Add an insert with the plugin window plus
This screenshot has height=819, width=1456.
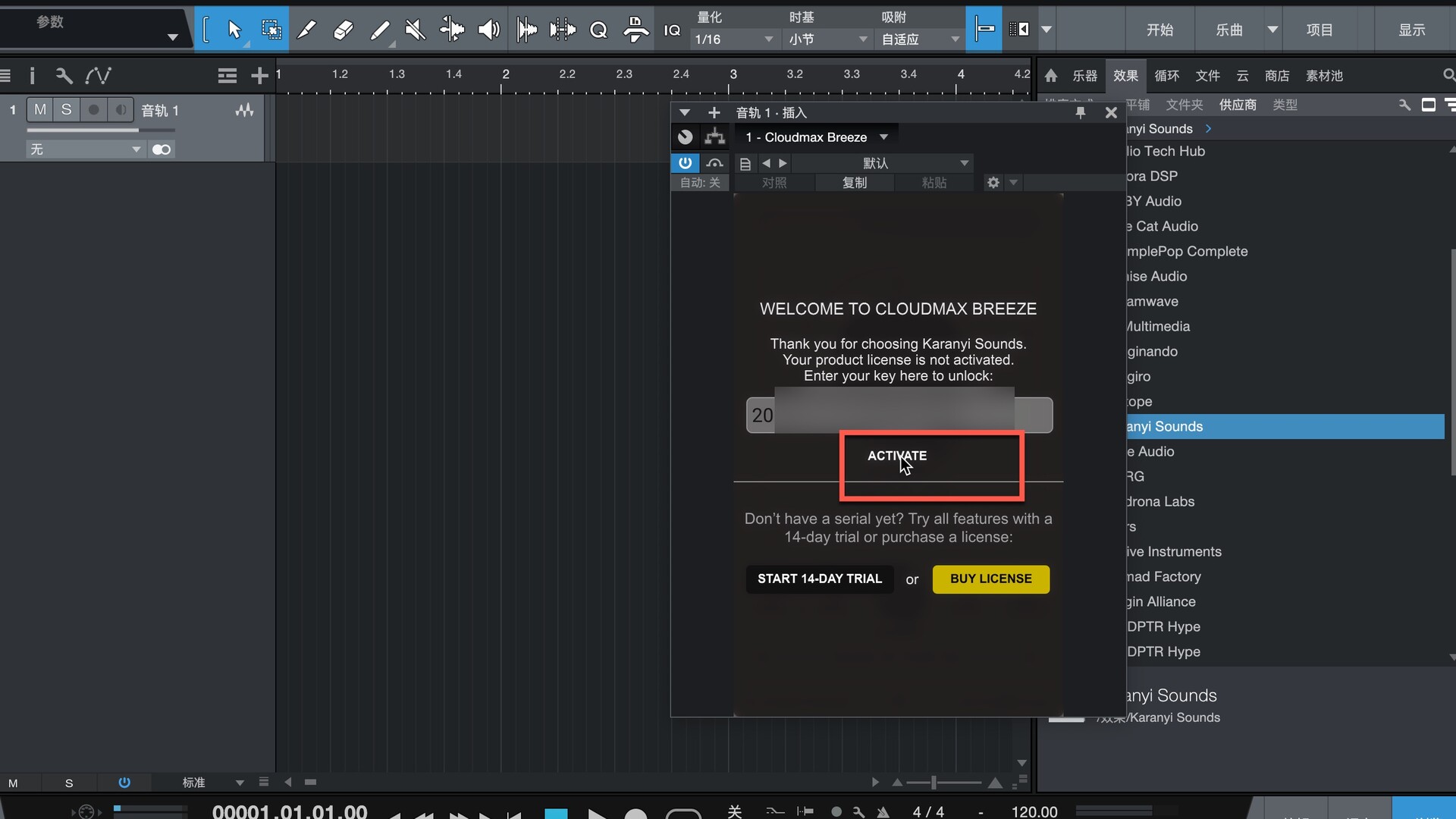click(714, 113)
